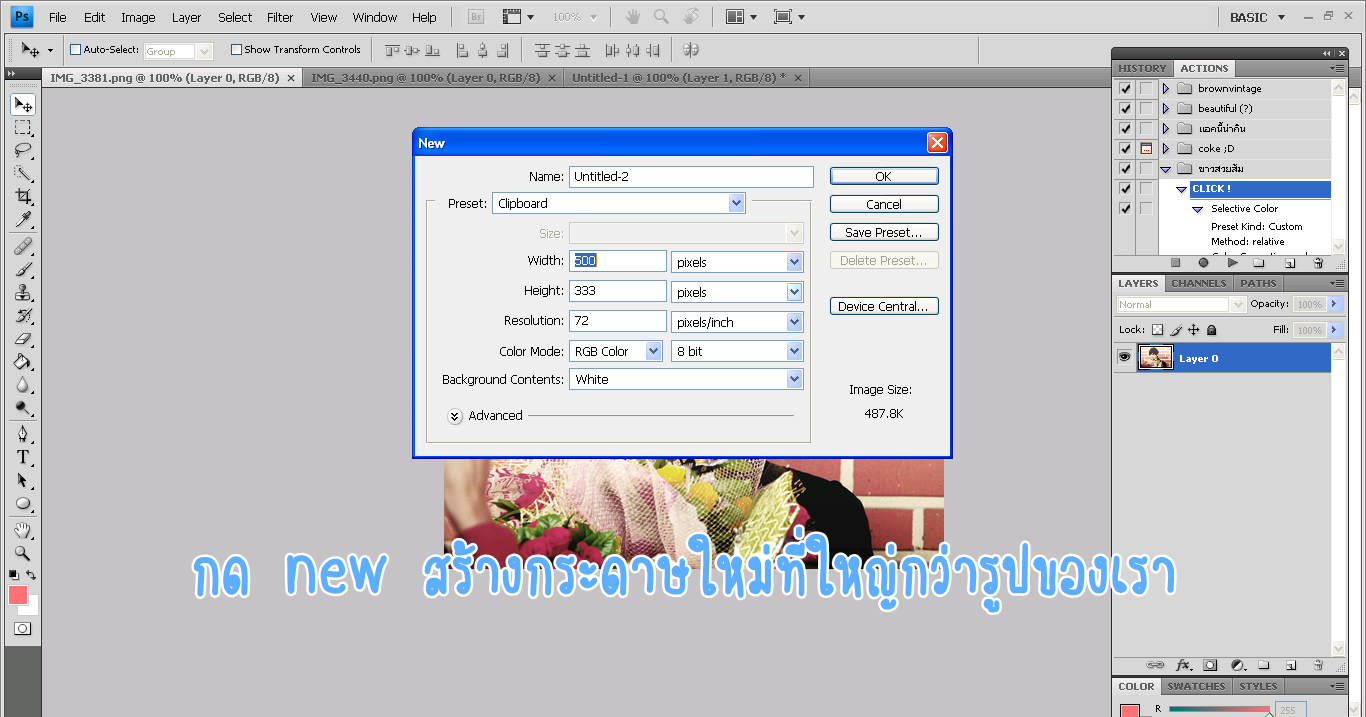Select the Zoom tool in toolbox
Viewport: 1366px width, 717px height.
[x=22, y=553]
